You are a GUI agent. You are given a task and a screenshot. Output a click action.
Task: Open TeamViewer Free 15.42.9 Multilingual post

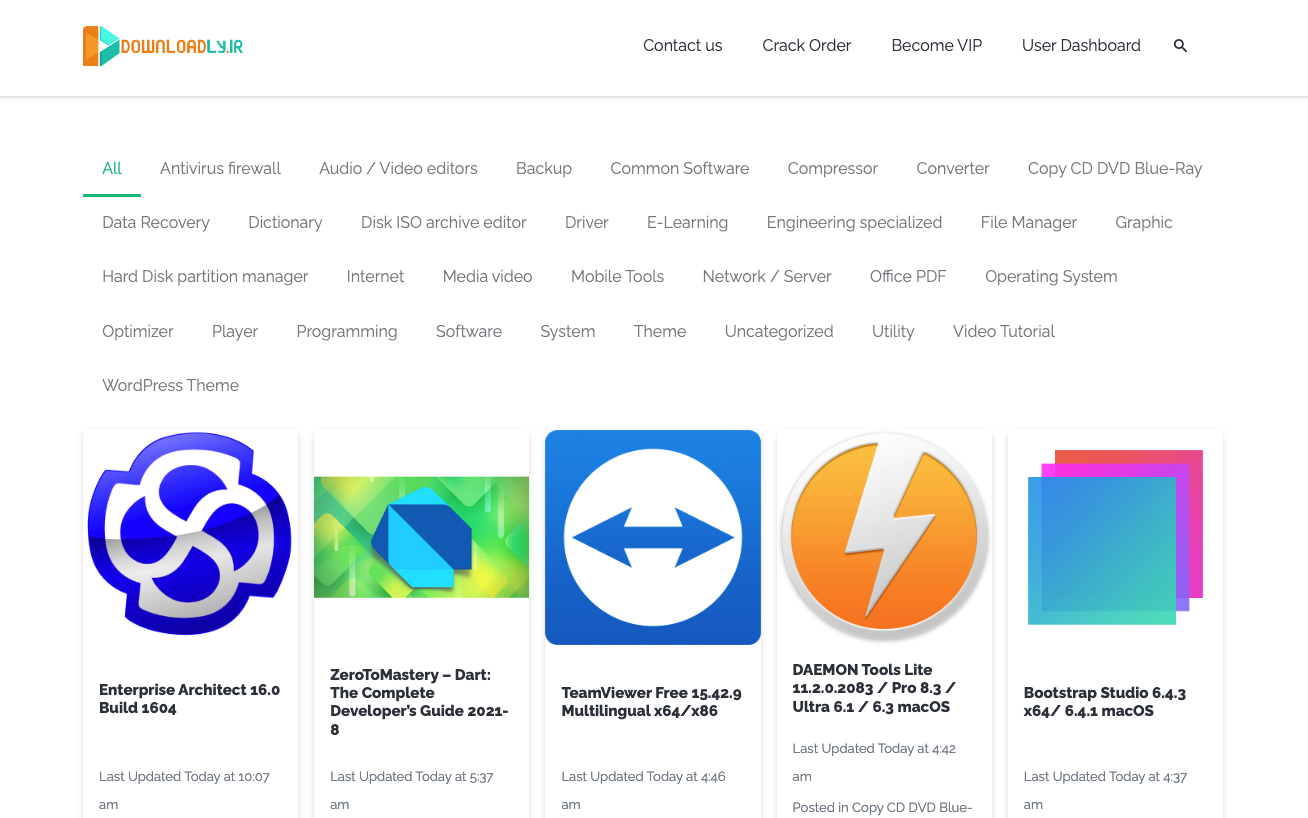point(651,702)
